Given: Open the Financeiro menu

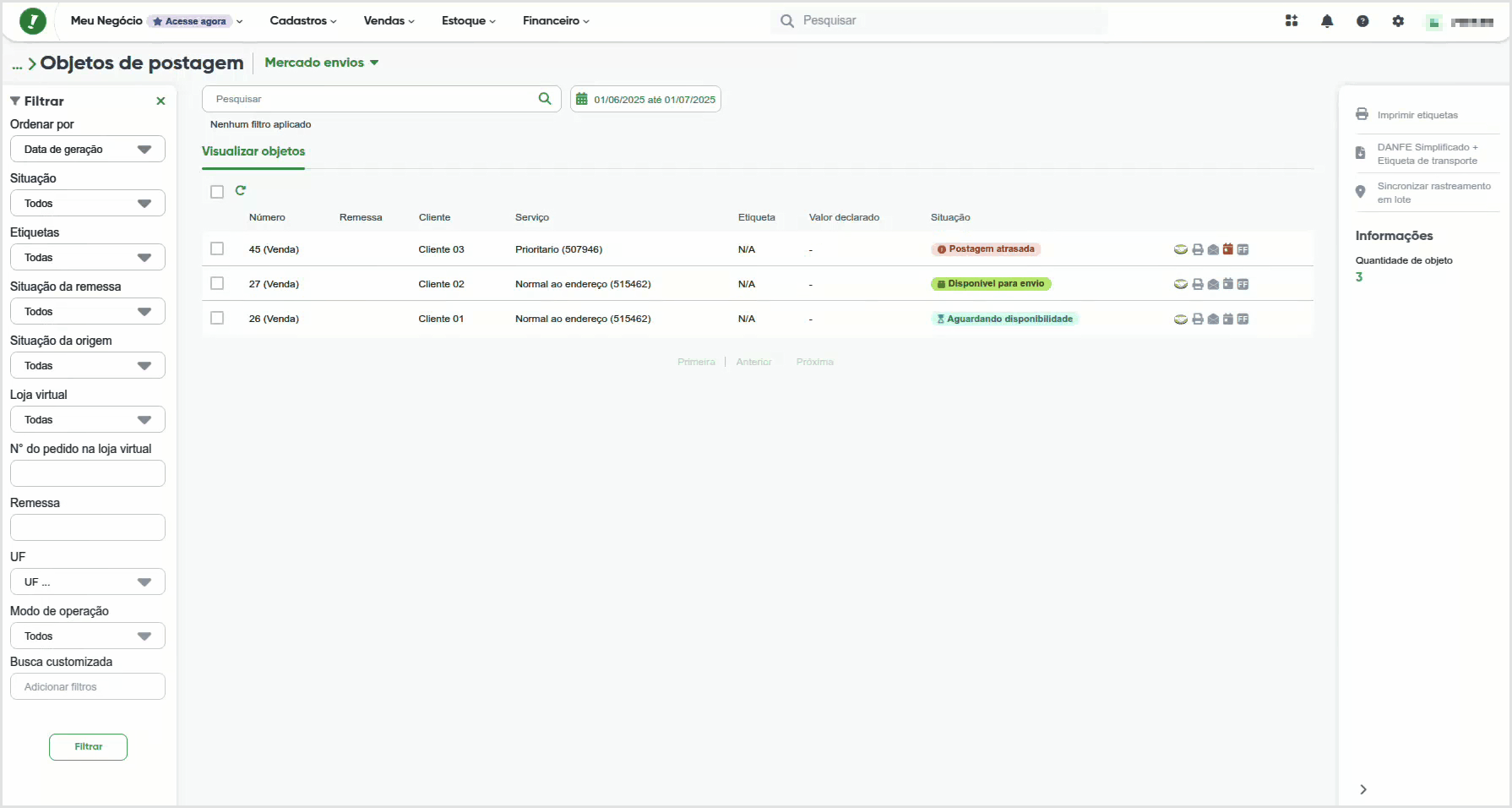Looking at the screenshot, I should point(556,20).
